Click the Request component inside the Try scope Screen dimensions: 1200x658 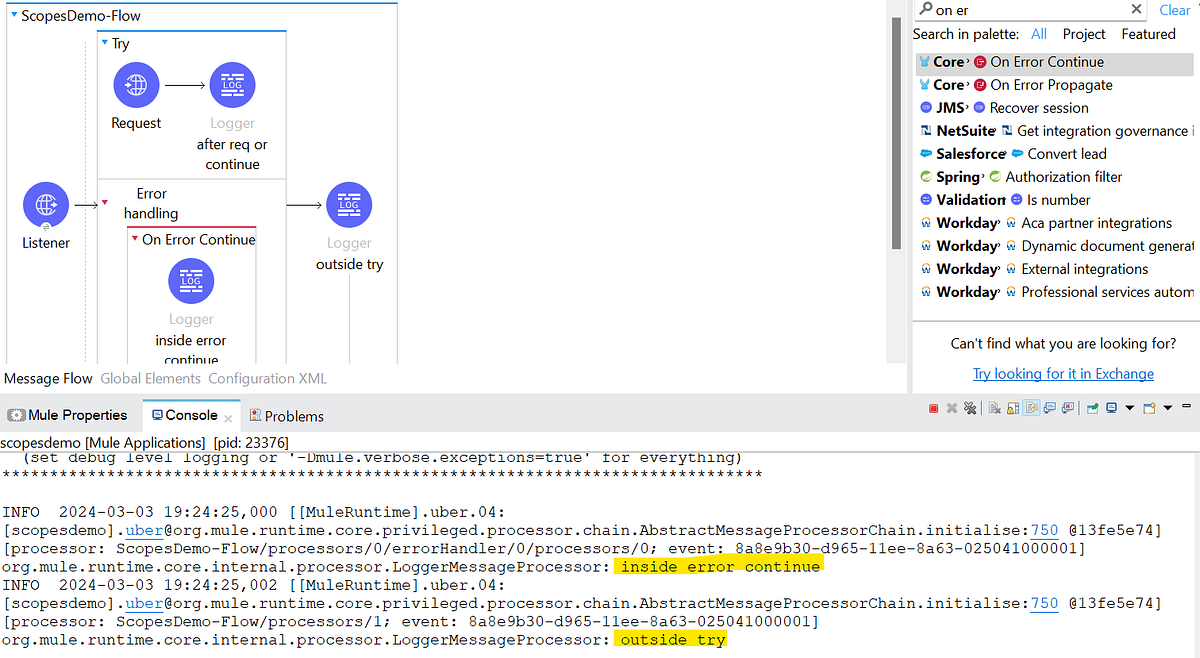136,85
